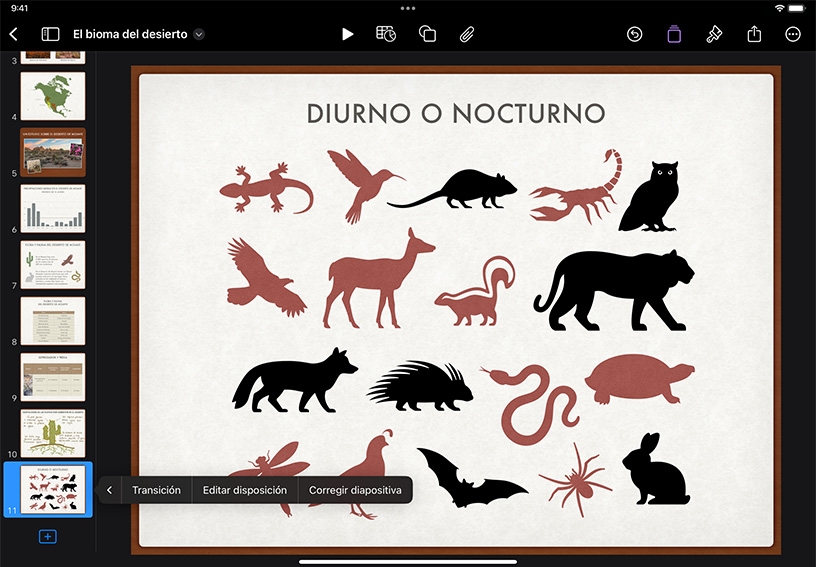The height and width of the screenshot is (567, 816).
Task: Select the DIURNO O NOCTURNO title text
Action: coord(456,113)
